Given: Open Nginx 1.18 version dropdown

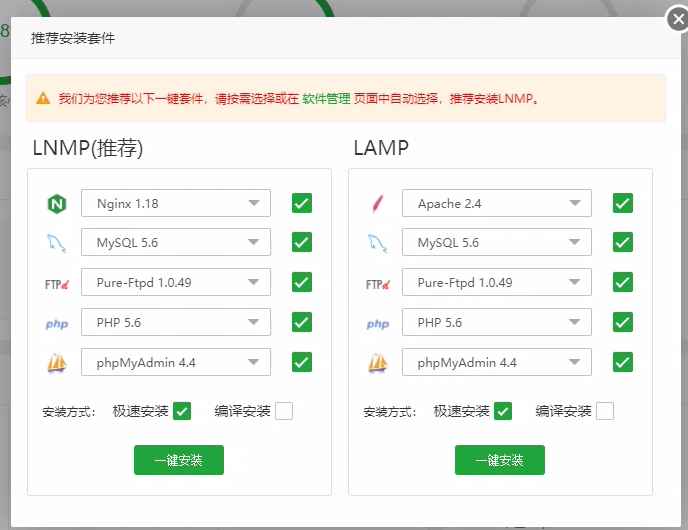Looking at the screenshot, I should click(x=176, y=203).
